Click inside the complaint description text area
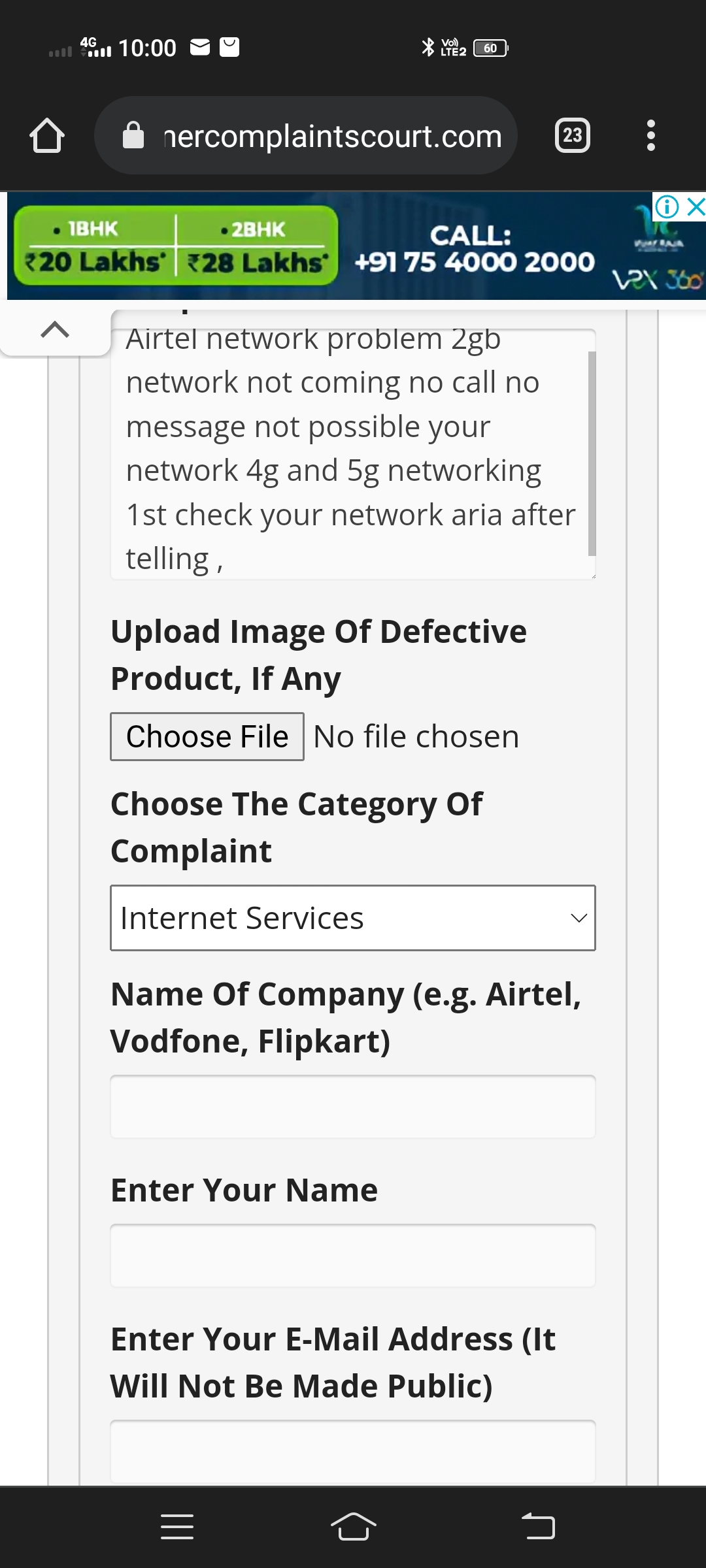This screenshot has height=1568, width=706. (346, 451)
